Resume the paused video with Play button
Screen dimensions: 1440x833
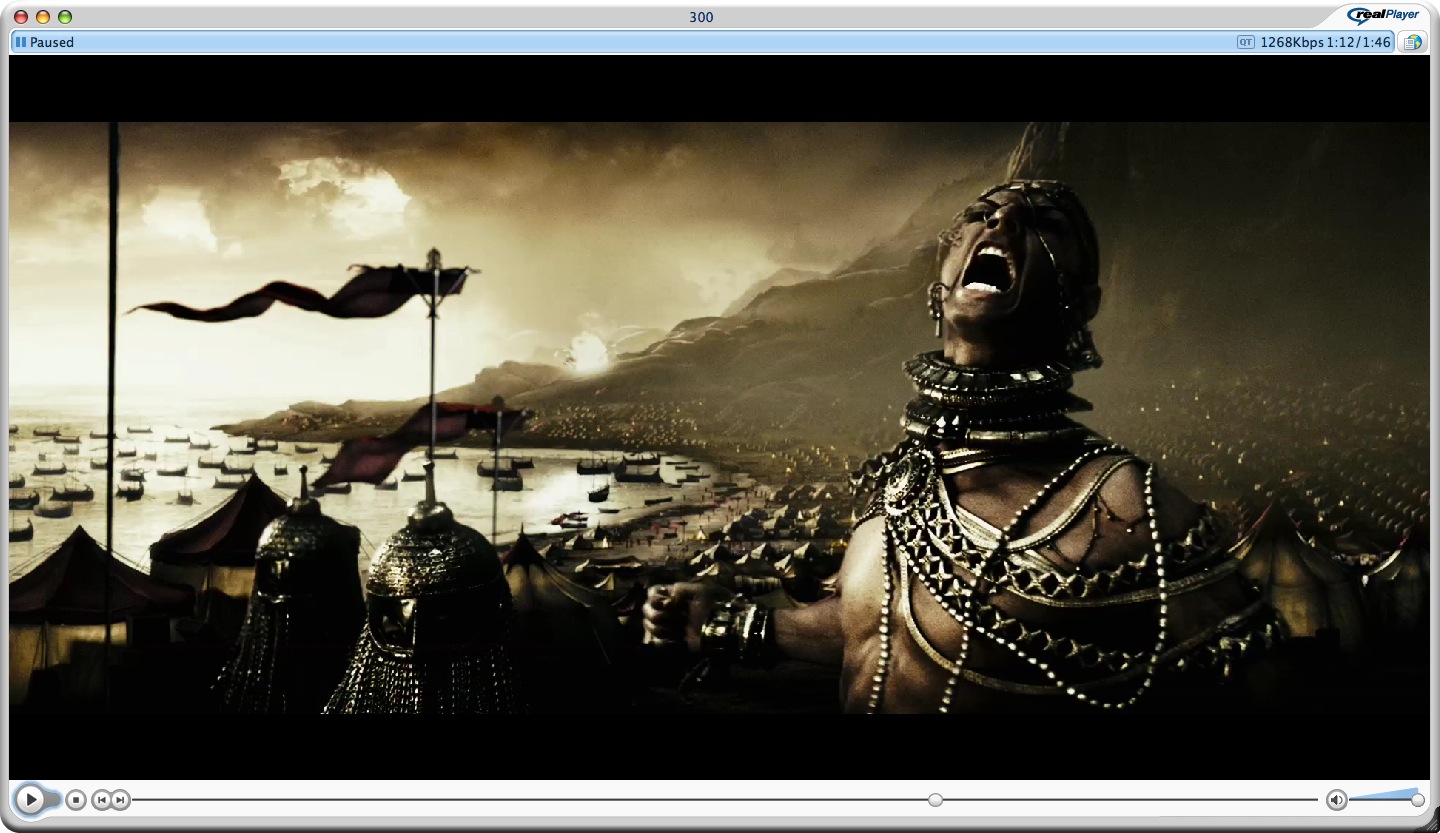click(31, 799)
